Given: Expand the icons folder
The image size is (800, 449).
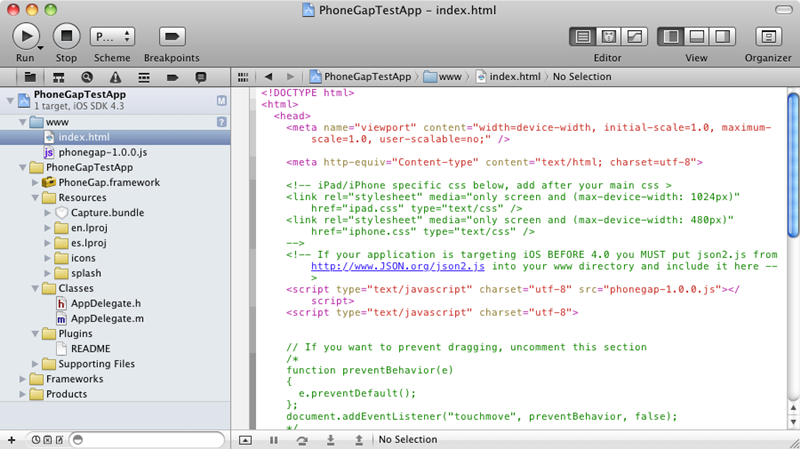Looking at the screenshot, I should pos(47,258).
